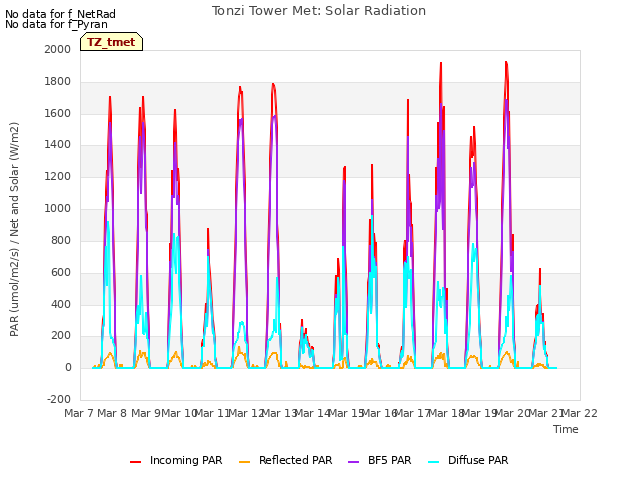Click the Mar 22 x-axis tick label
This screenshot has height=480, width=640.
[x=579, y=413]
